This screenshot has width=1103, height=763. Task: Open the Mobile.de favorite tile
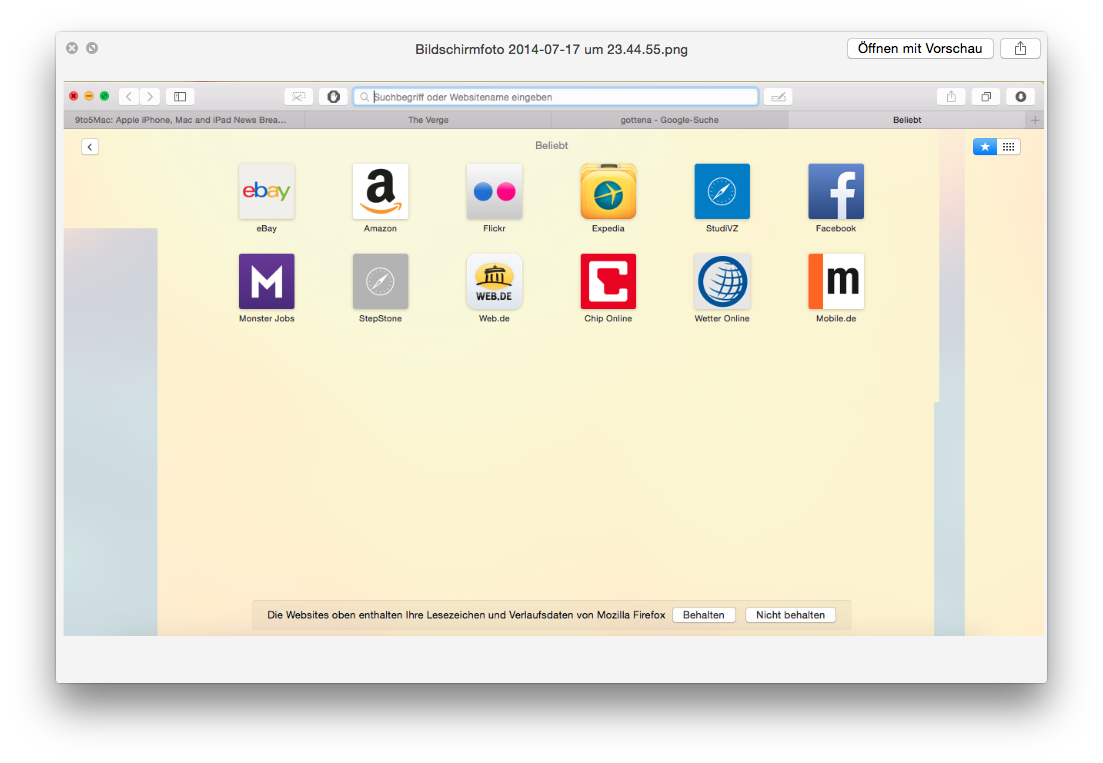pyautogui.click(x=836, y=281)
